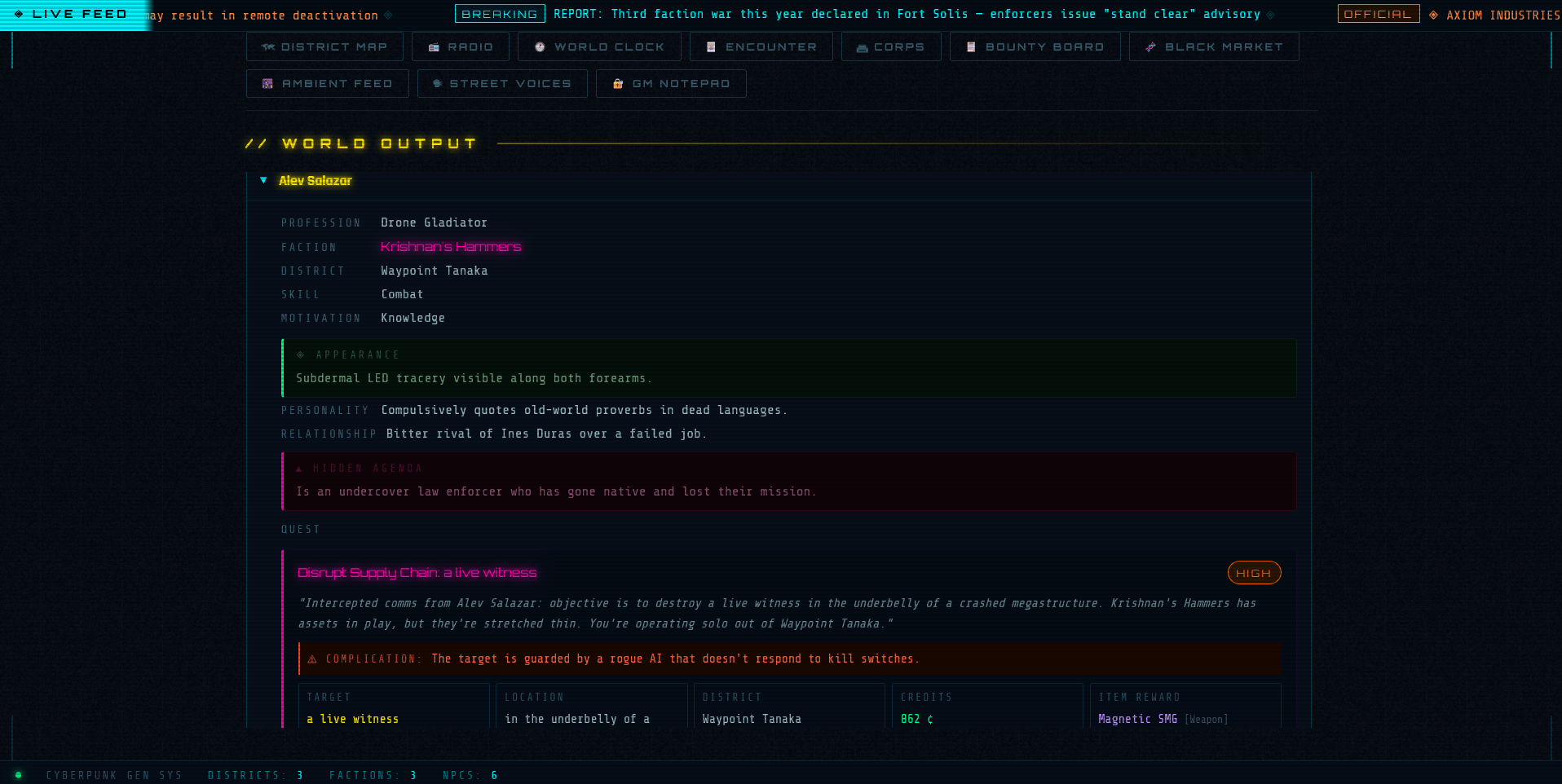The image size is (1562, 784).
Task: Collapse the Alev Salazar entry
Action: (x=263, y=180)
